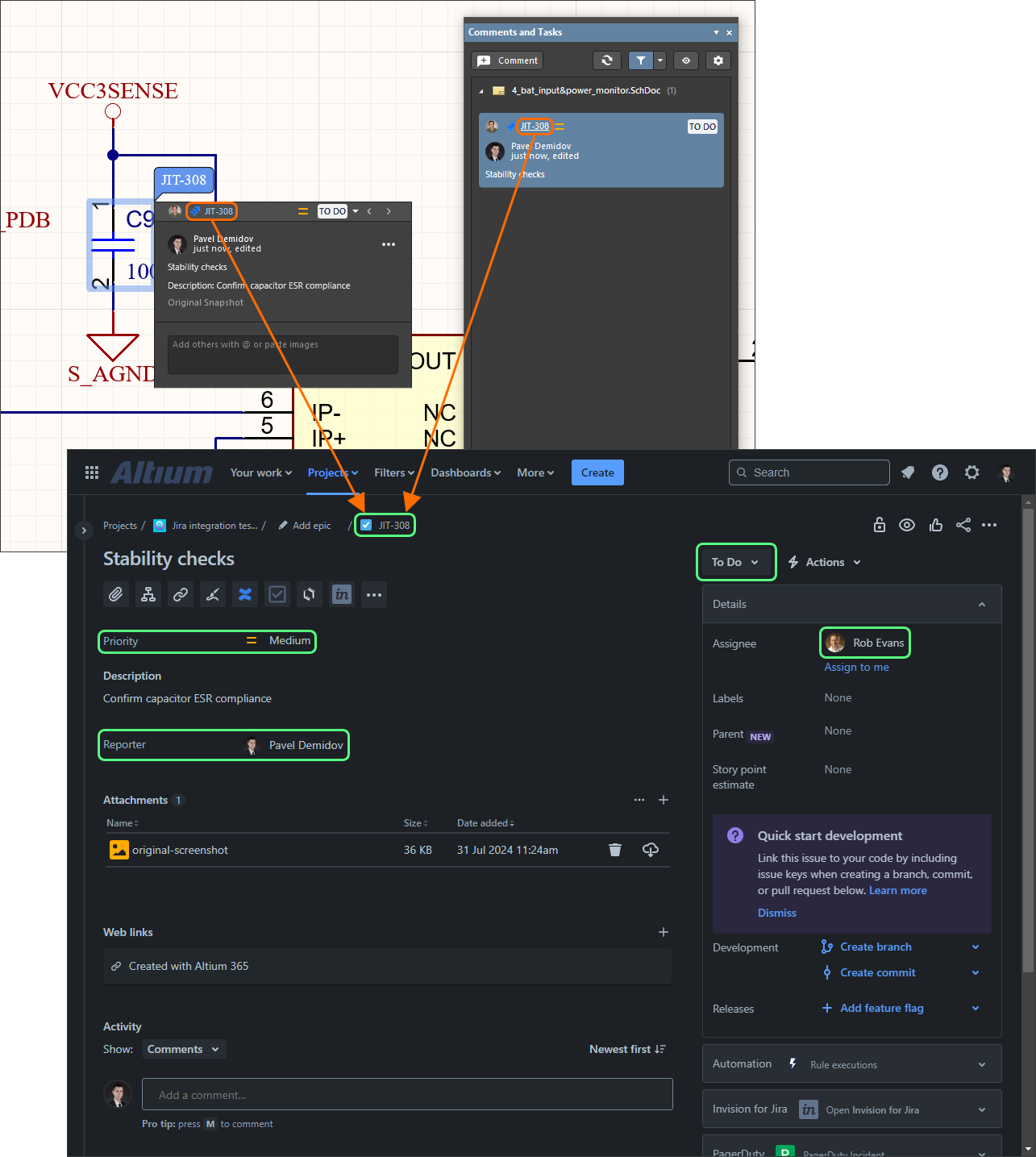The height and width of the screenshot is (1157, 1036).
Task: Open the Created with Altium 365 web link
Action: pyautogui.click(x=189, y=966)
